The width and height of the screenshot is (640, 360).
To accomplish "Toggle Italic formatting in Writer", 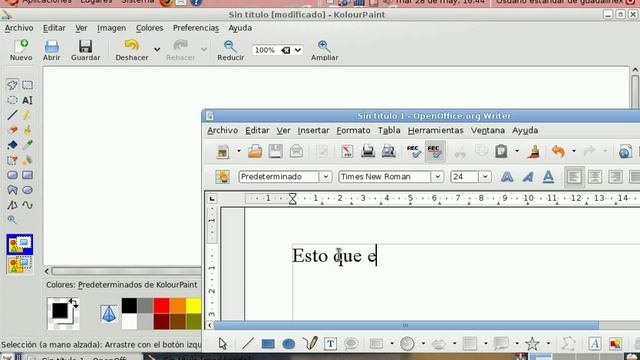I will point(528,177).
